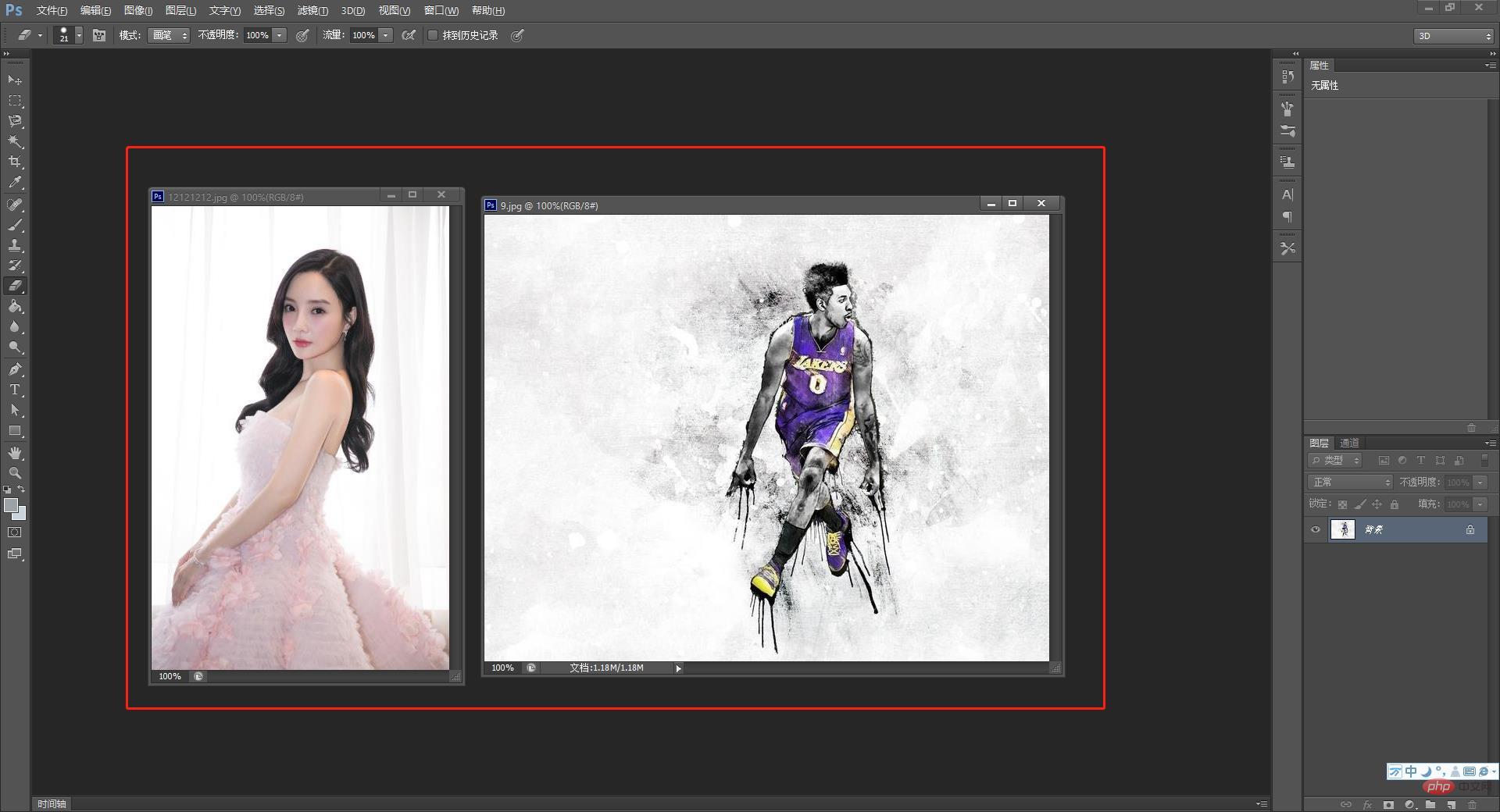Toggle lock image pixels
This screenshot has width=1500, height=812.
coord(1360,504)
